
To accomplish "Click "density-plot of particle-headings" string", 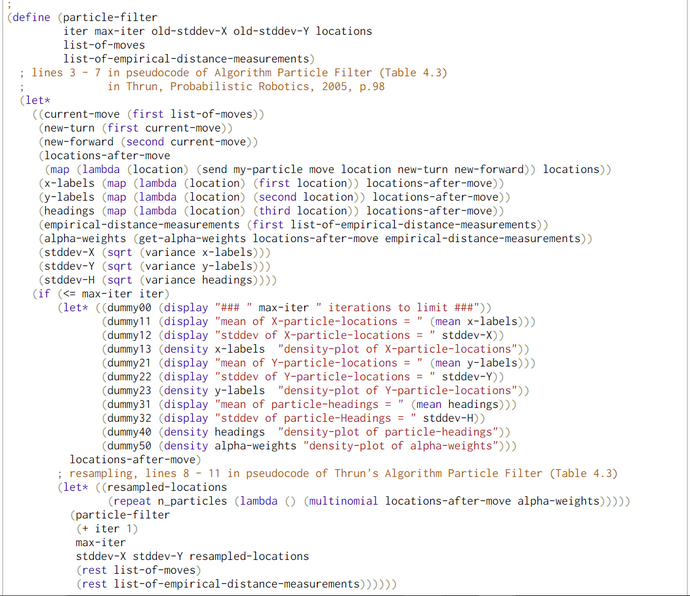I will tap(388, 432).
